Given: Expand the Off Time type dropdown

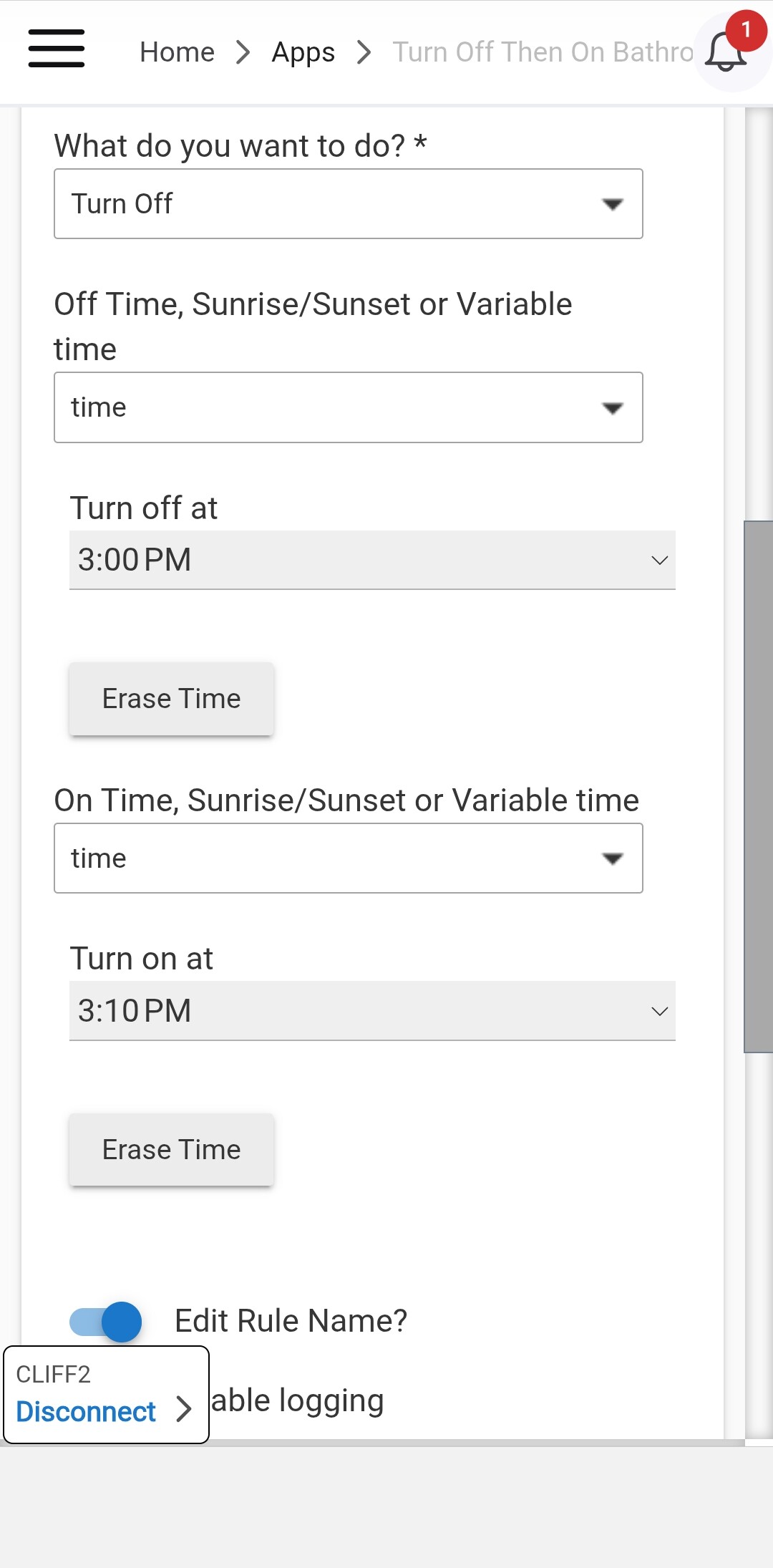Looking at the screenshot, I should (348, 407).
